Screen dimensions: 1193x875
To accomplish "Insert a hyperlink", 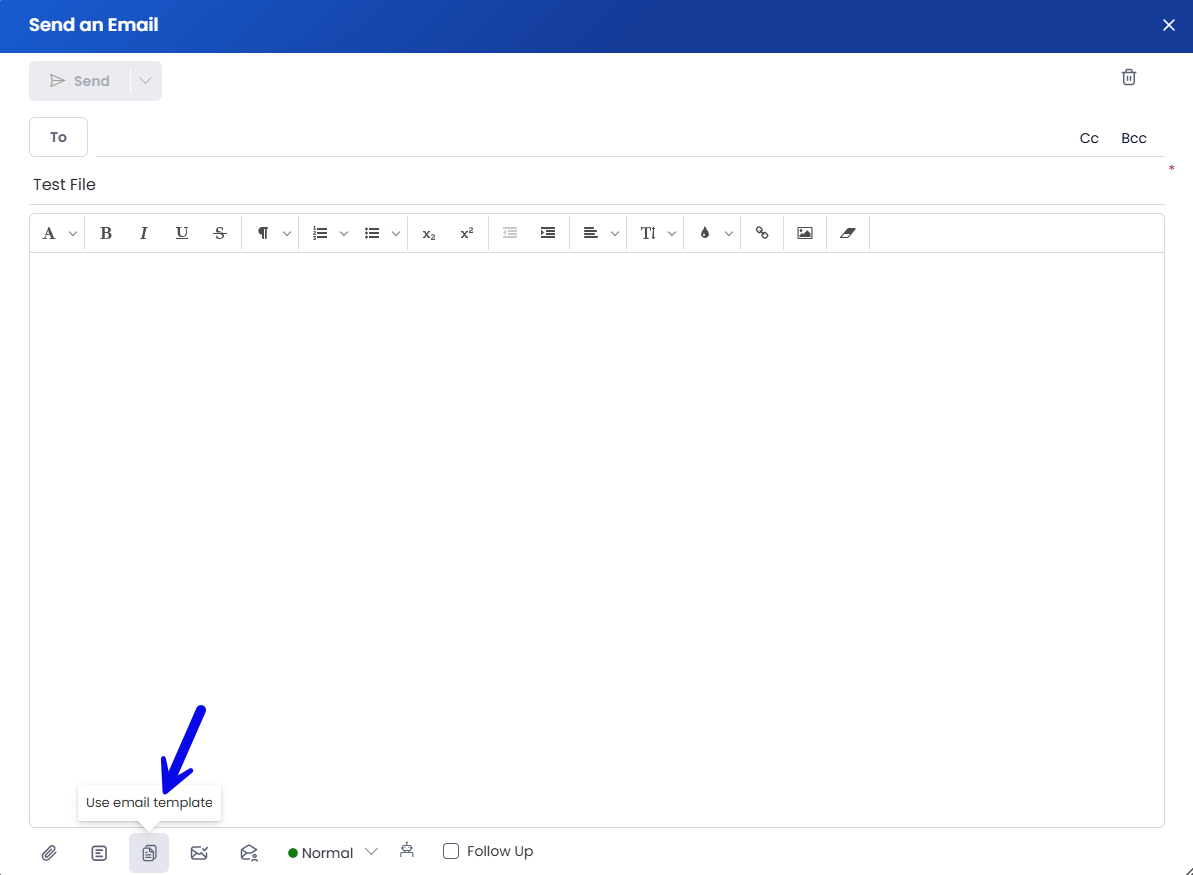I will pyautogui.click(x=762, y=234).
